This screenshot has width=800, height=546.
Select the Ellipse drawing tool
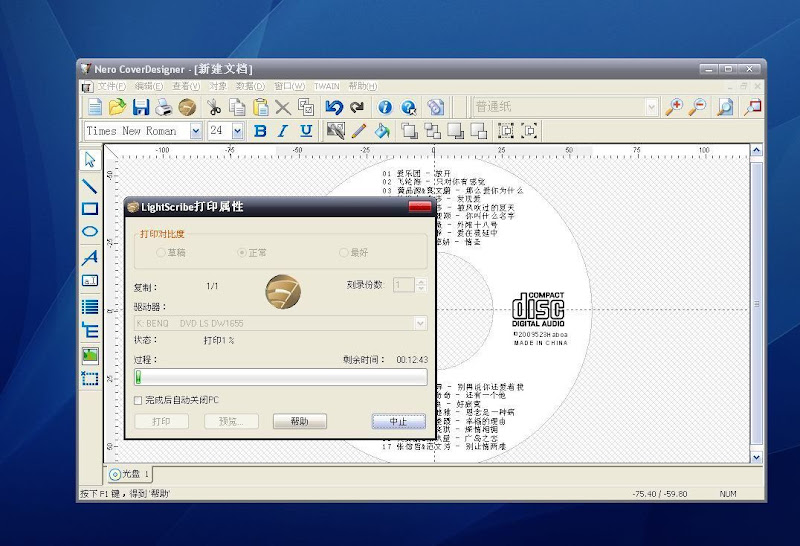click(90, 232)
